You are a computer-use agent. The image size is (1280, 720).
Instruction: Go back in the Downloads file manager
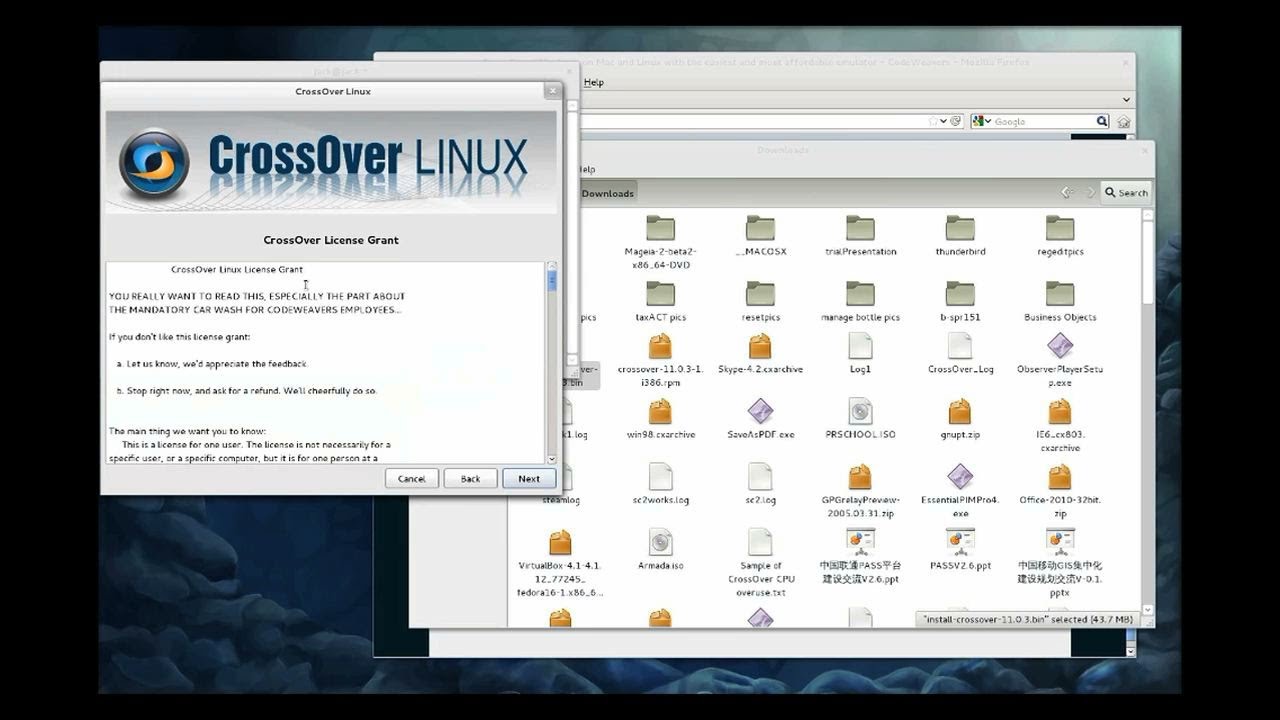coord(1067,192)
